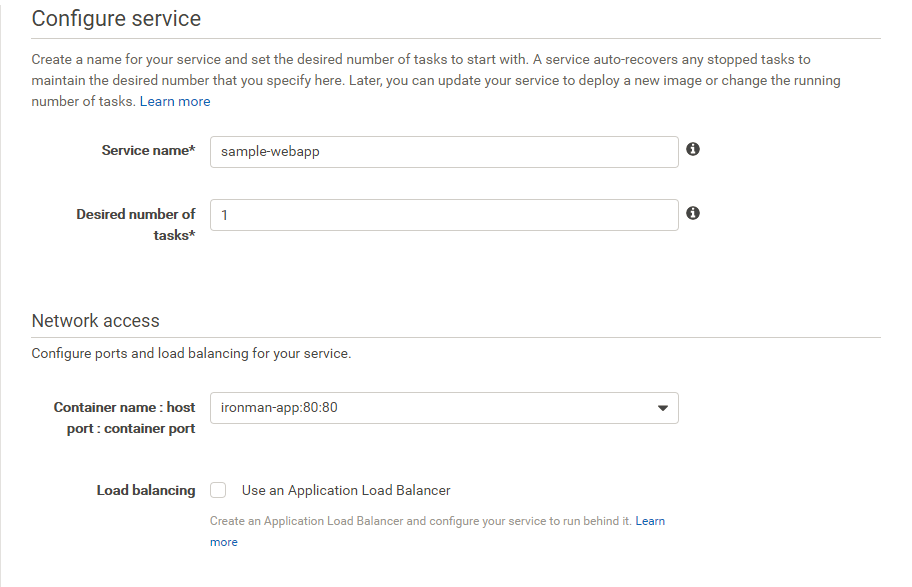The height and width of the screenshot is (587, 912).
Task: Click the Network access heading
Action: [95, 320]
